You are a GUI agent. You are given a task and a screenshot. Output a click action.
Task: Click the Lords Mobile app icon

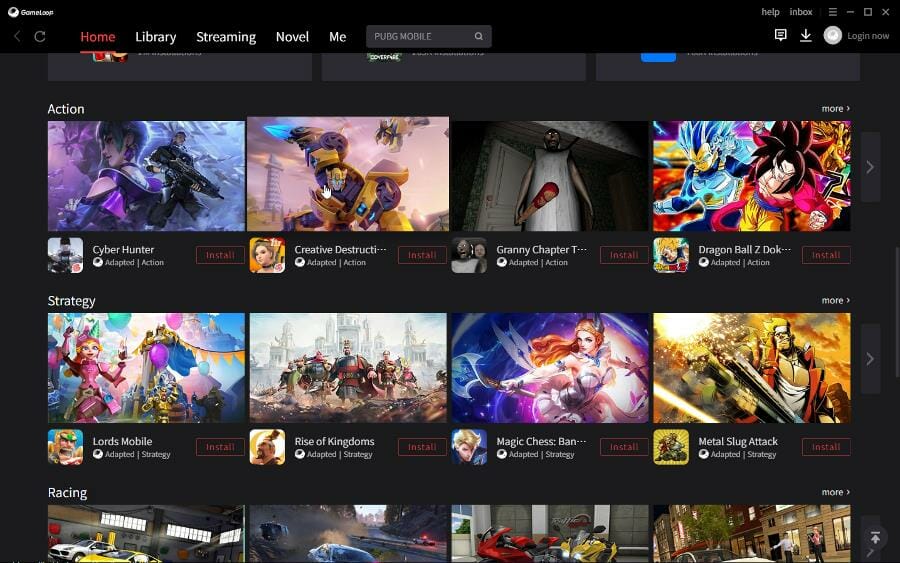coord(65,447)
